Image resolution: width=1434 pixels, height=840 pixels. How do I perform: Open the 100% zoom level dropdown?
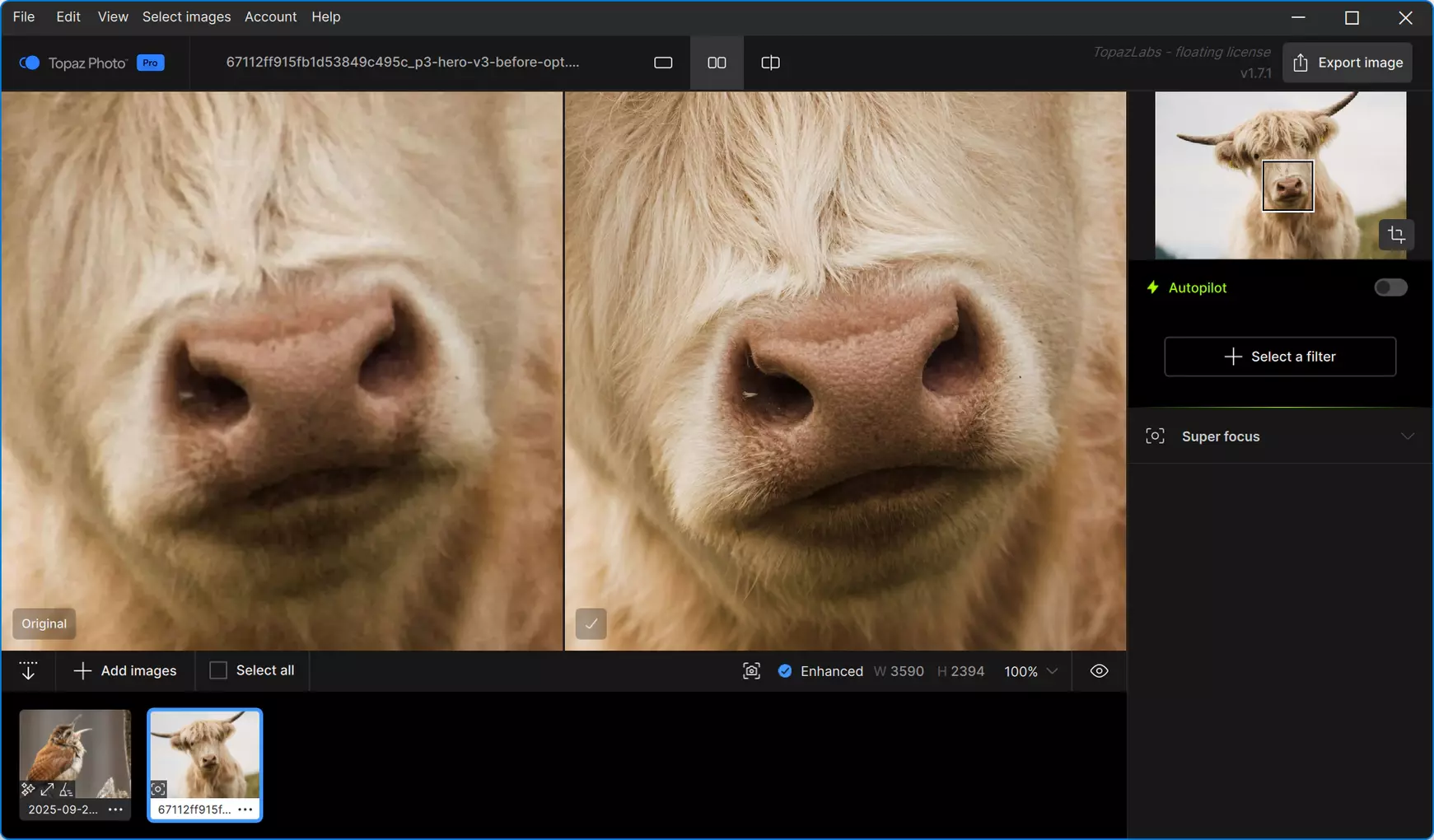tap(1030, 671)
